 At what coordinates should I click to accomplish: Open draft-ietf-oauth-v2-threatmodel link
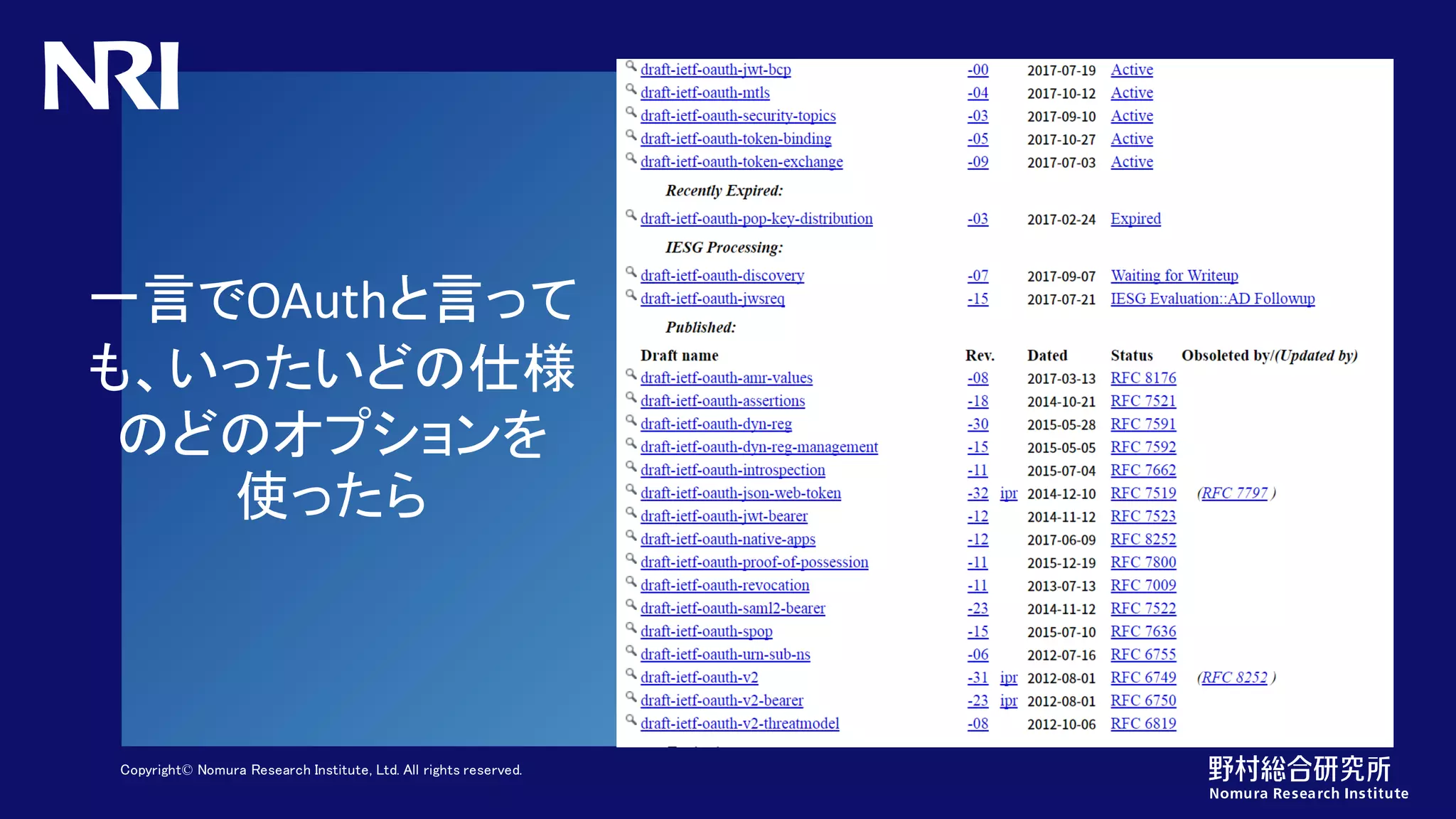point(739,724)
